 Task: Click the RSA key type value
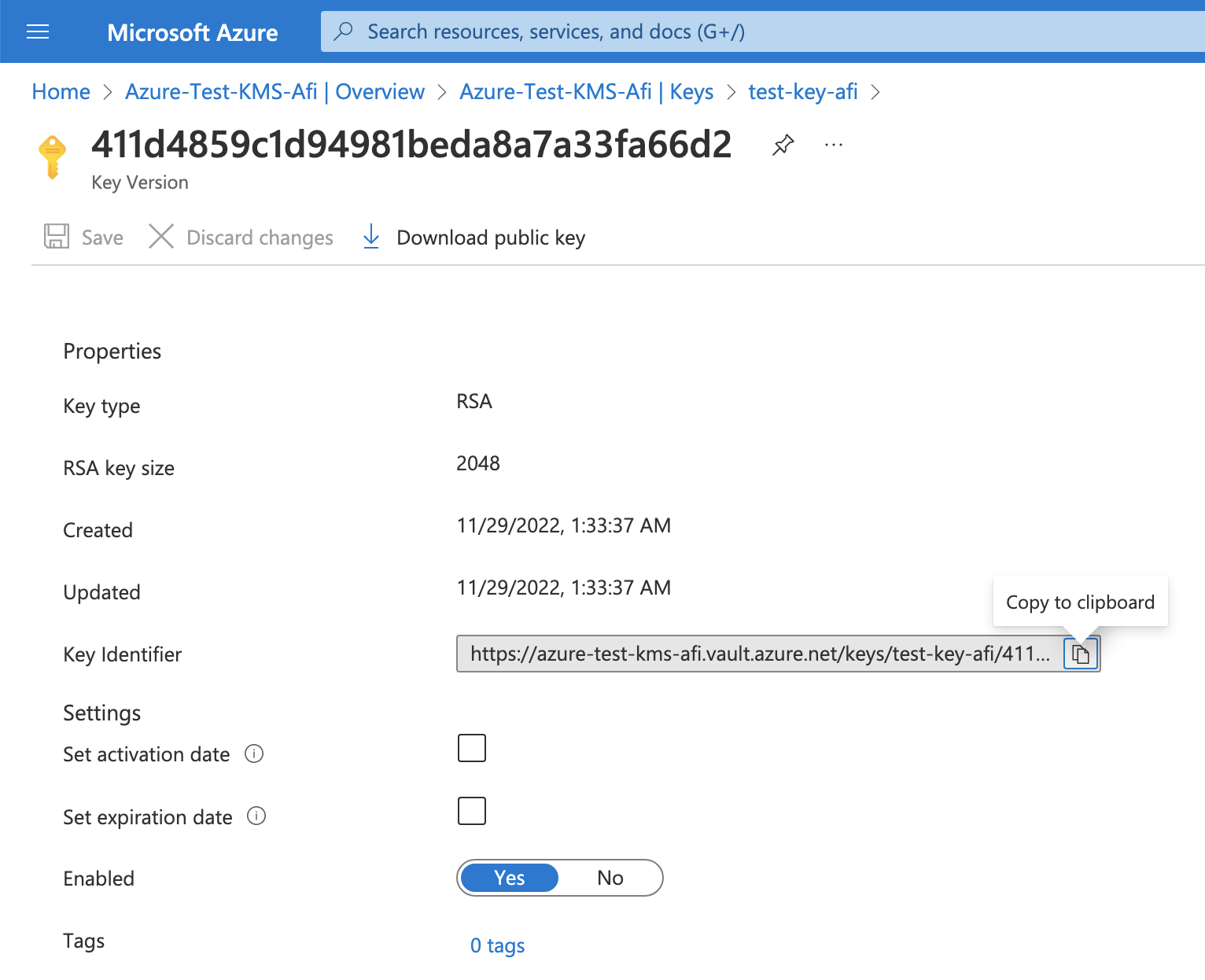click(x=474, y=401)
